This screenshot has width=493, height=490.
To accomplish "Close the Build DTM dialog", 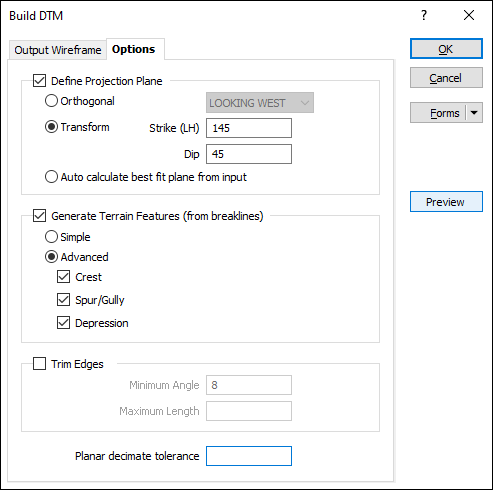I will pyautogui.click(x=469, y=15).
